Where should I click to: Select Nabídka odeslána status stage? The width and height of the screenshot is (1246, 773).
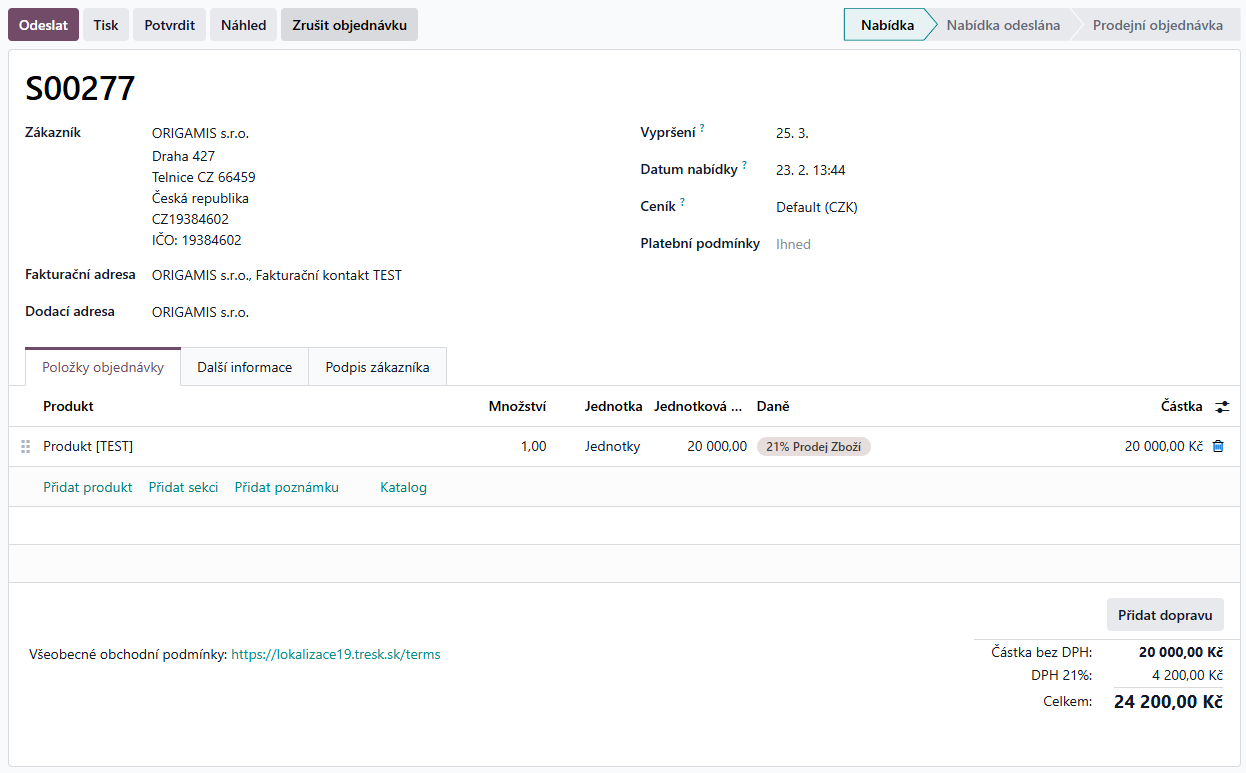(x=1002, y=25)
